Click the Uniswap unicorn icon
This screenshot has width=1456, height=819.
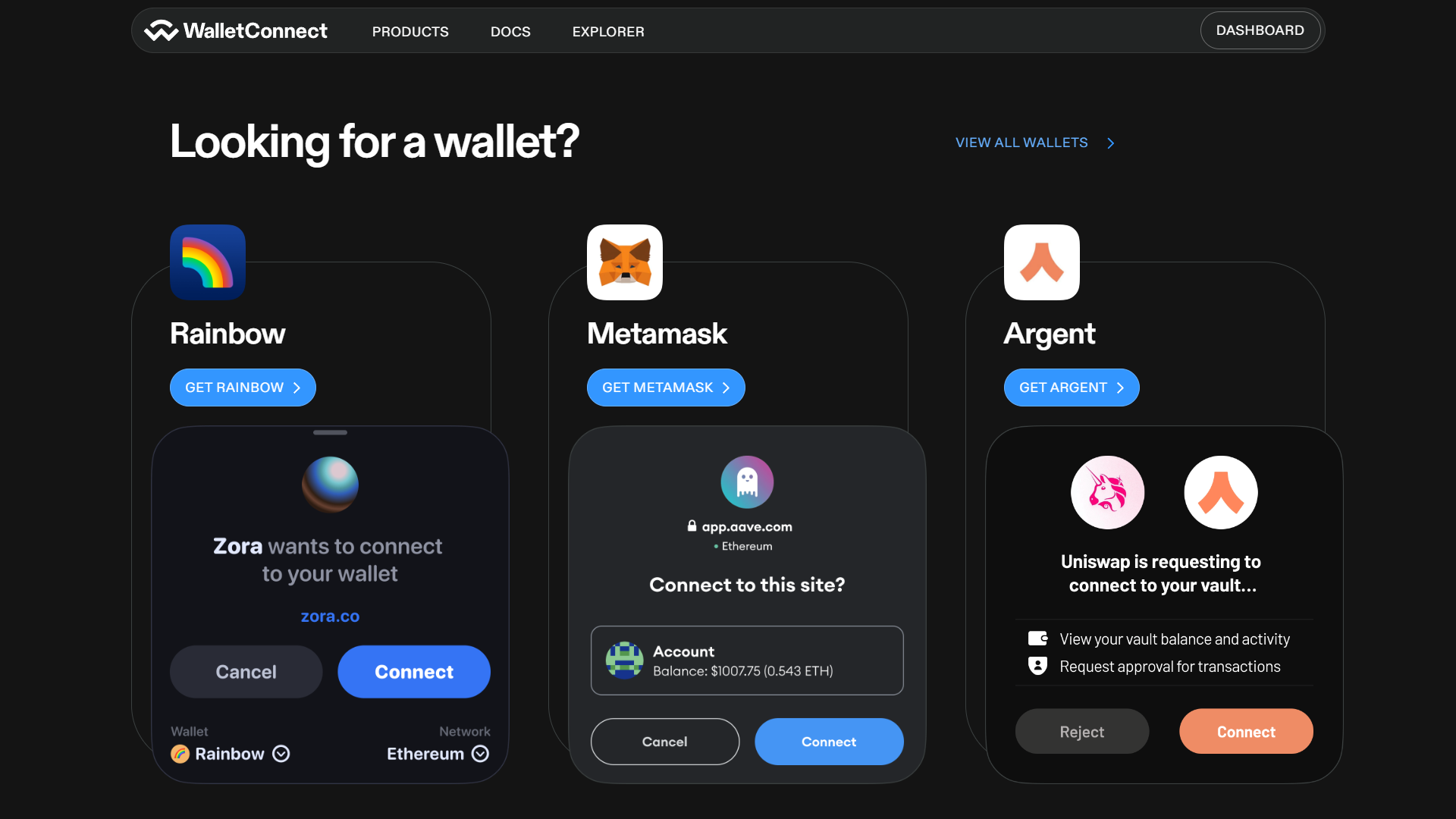[x=1107, y=492]
